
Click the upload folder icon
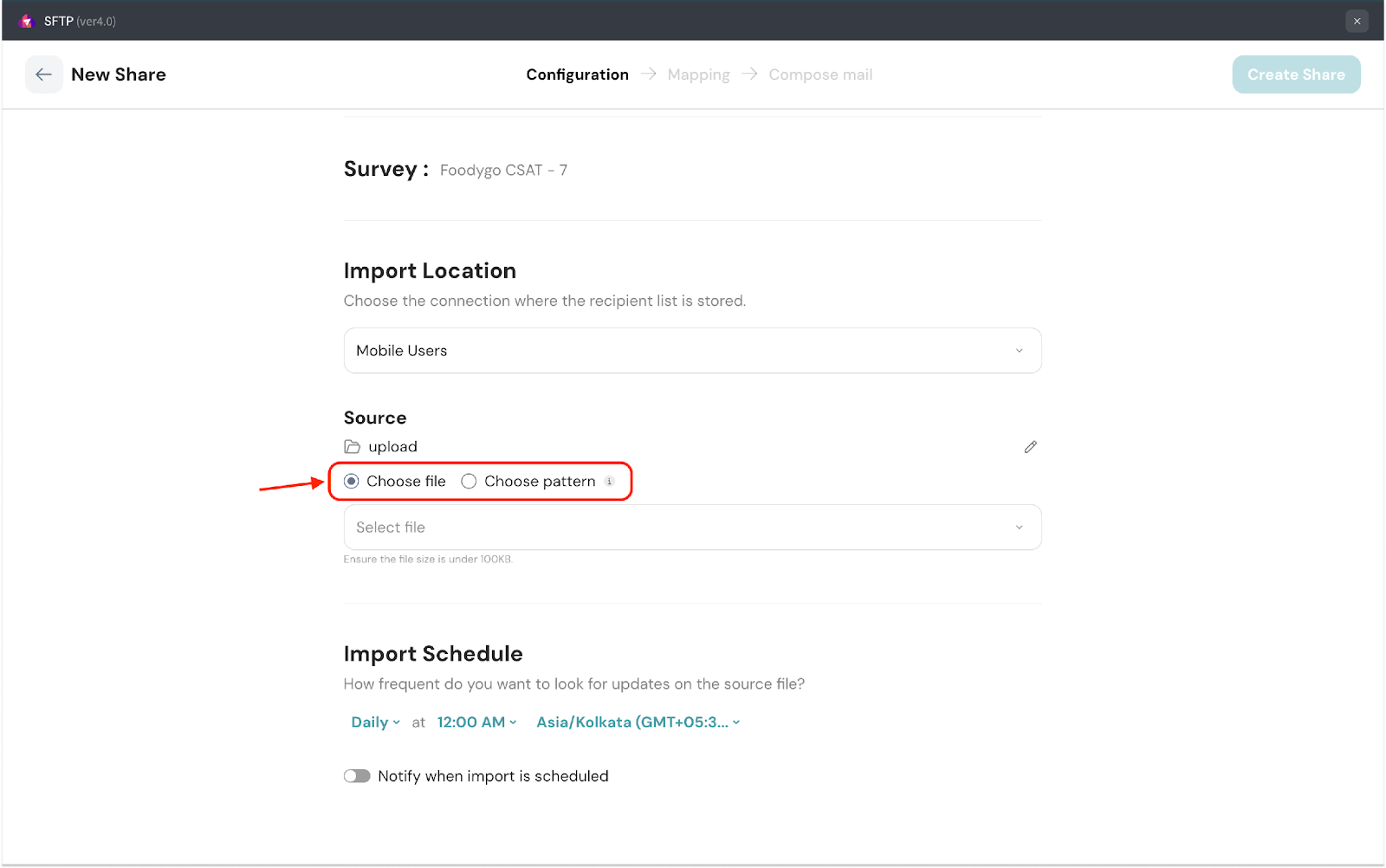352,447
